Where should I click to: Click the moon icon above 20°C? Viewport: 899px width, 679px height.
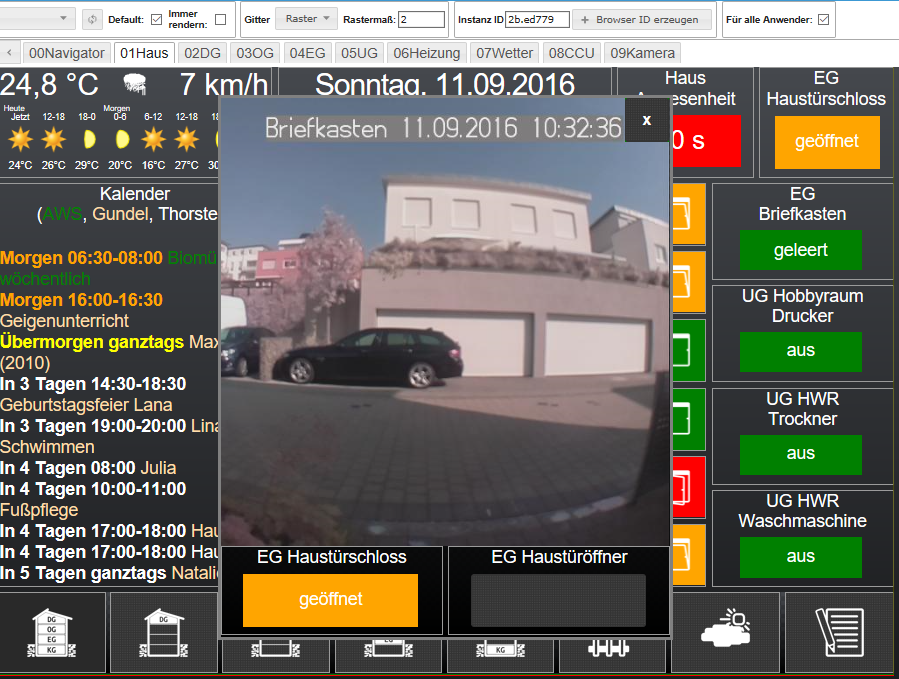[x=122, y=139]
